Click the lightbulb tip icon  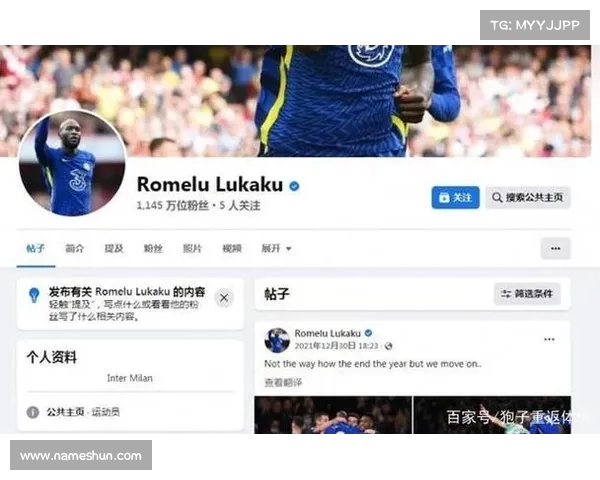(34, 295)
